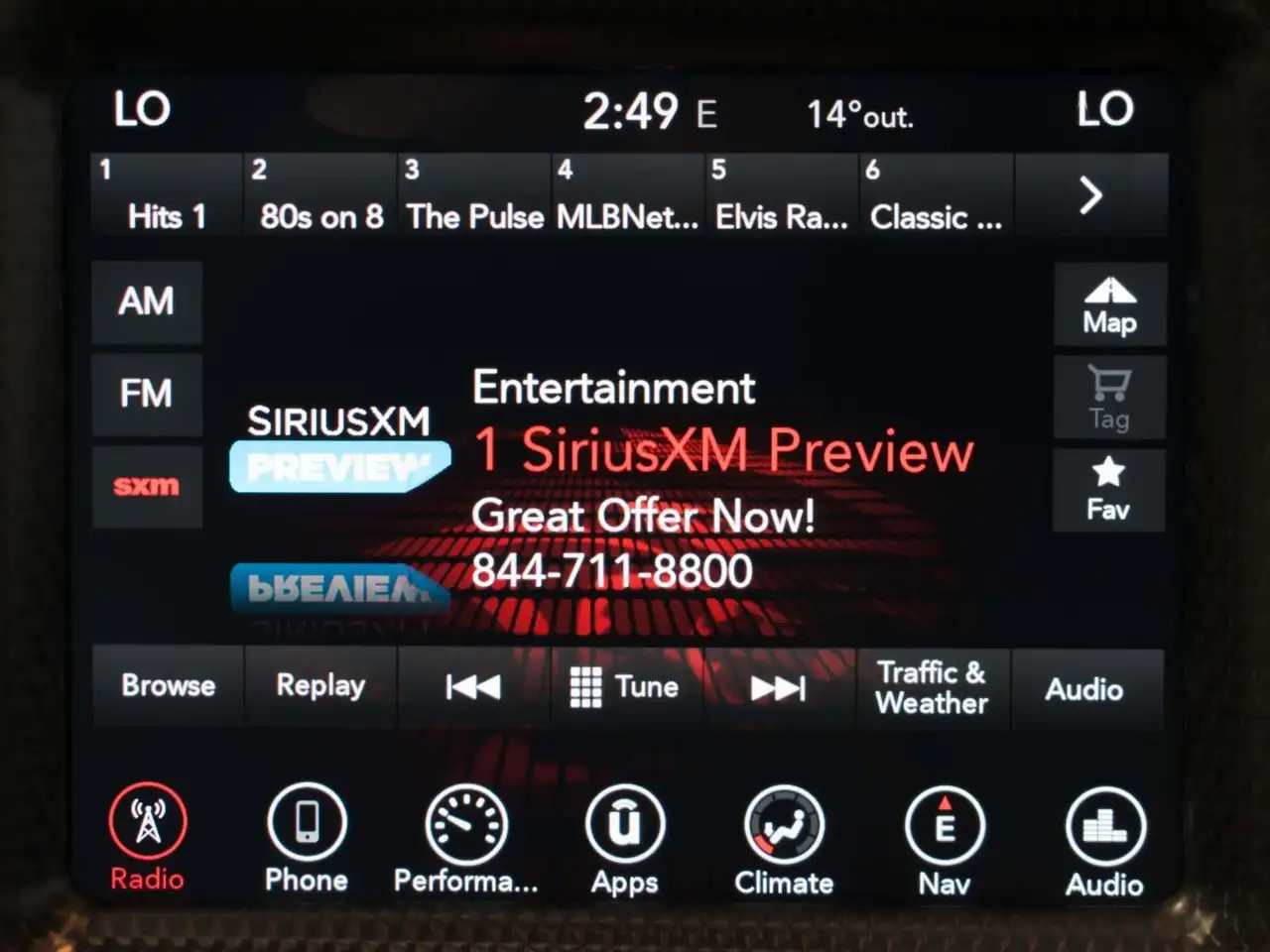
Task: Skip to next channel
Action: (779, 688)
